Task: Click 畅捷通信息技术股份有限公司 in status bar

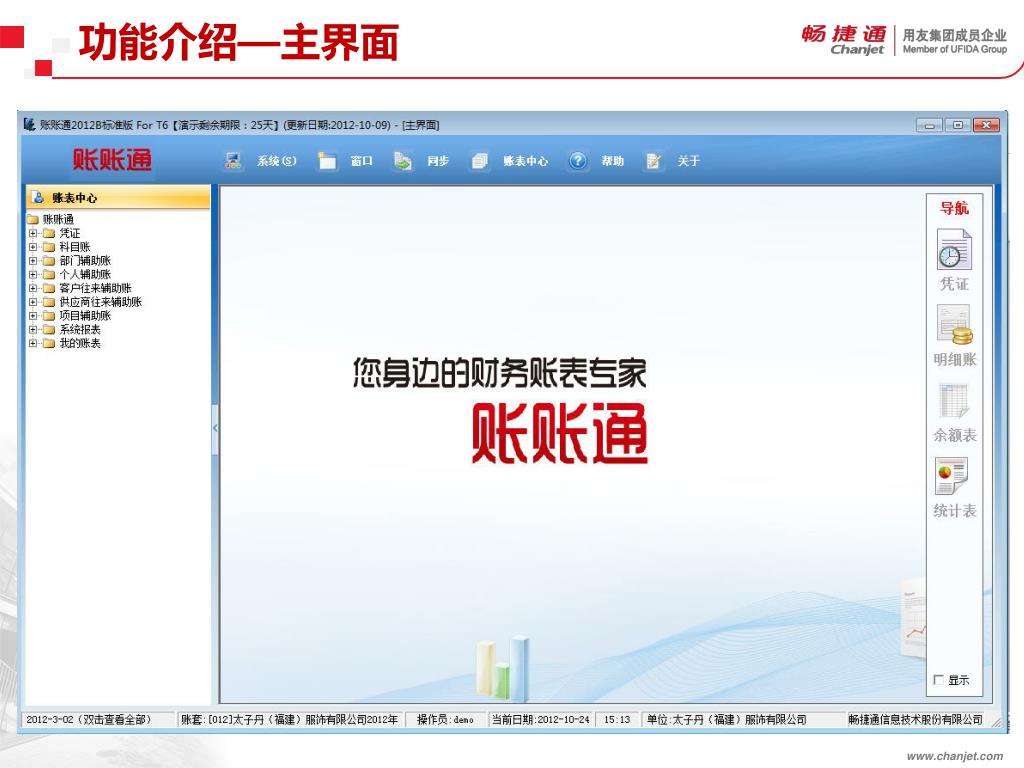Action: [x=915, y=719]
